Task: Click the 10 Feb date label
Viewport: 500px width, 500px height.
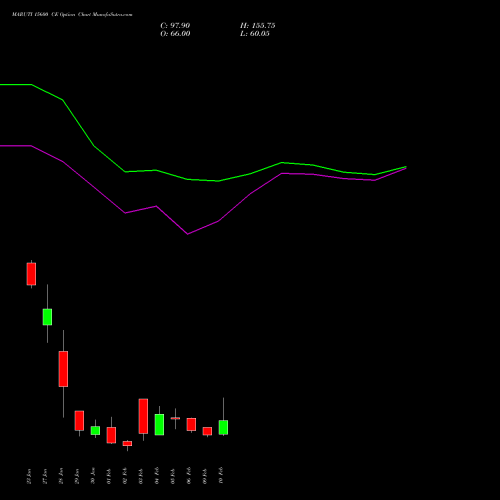Action: [x=221, y=476]
